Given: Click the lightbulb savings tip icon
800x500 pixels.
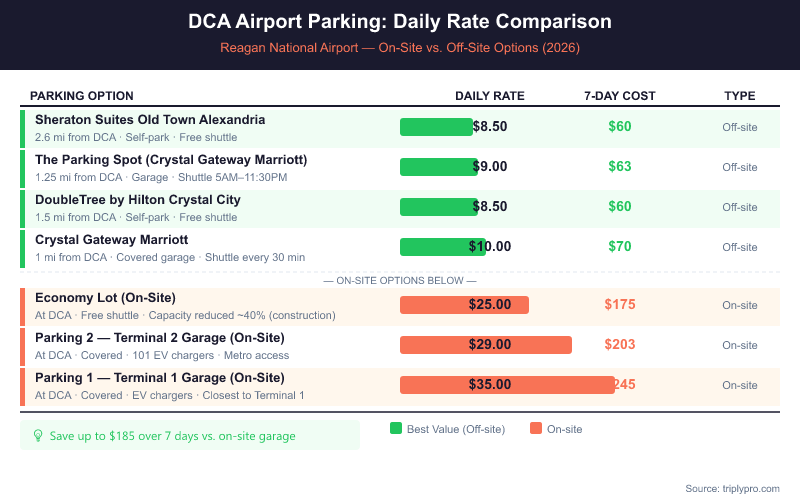Looking at the screenshot, I should click(x=38, y=435).
